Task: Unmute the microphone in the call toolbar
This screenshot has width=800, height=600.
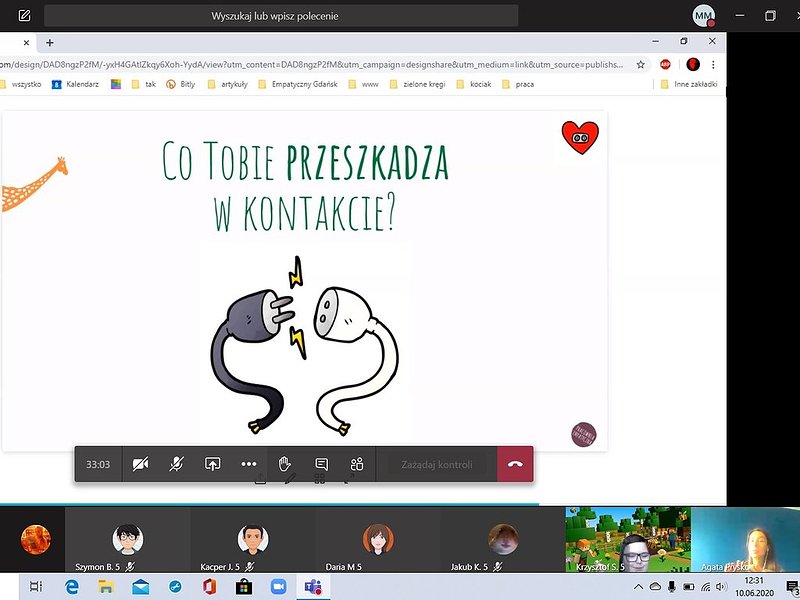Action: [177, 464]
